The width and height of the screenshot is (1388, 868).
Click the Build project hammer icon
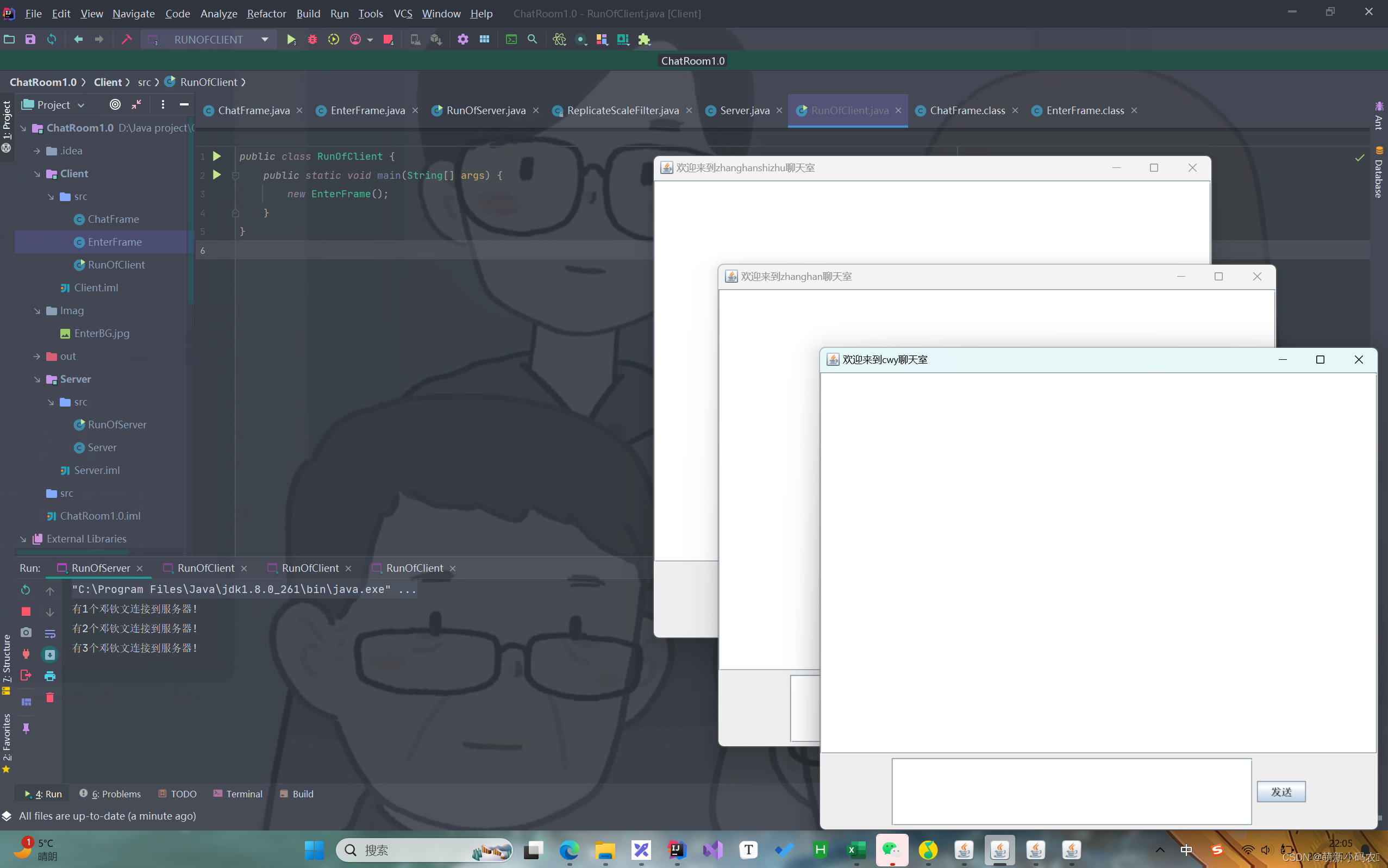coord(126,40)
